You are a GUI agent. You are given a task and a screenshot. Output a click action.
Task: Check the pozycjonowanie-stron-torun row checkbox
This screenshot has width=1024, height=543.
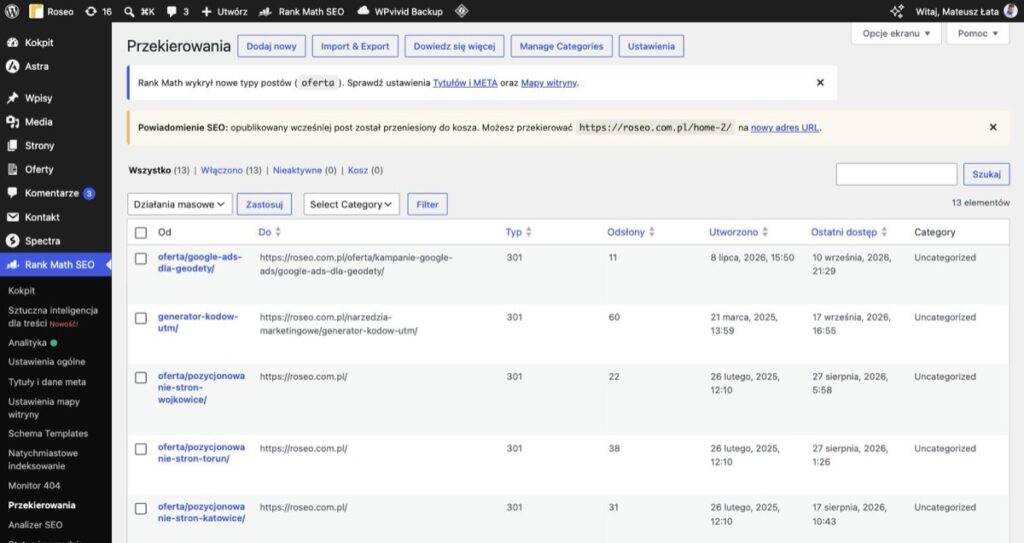click(141, 450)
